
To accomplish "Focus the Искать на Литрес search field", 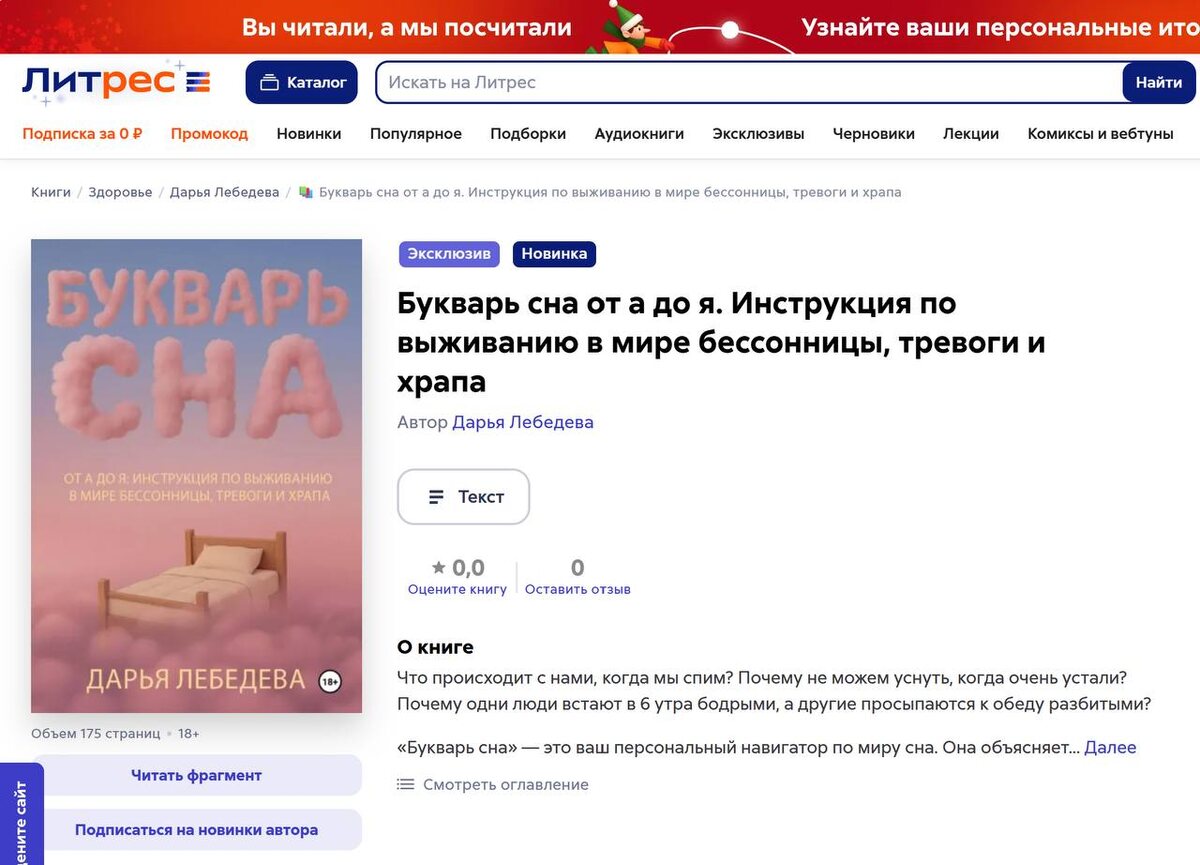I will 749,82.
